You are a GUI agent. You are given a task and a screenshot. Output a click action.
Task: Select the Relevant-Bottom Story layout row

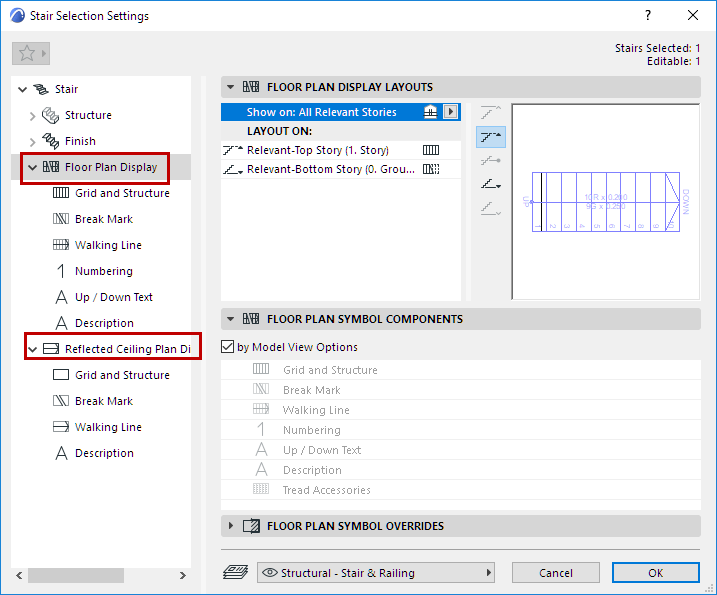[341, 169]
